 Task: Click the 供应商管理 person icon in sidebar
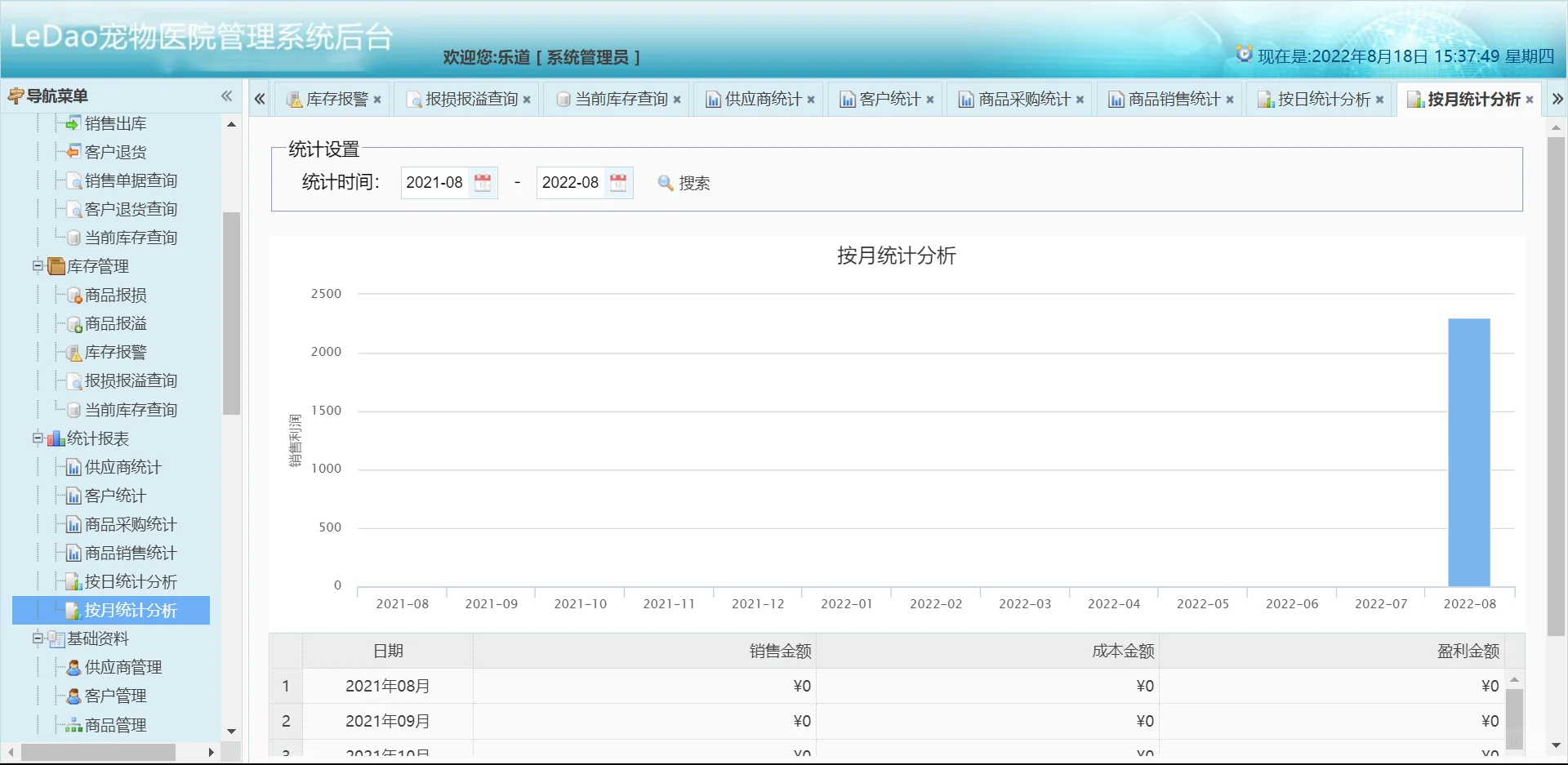(x=72, y=667)
